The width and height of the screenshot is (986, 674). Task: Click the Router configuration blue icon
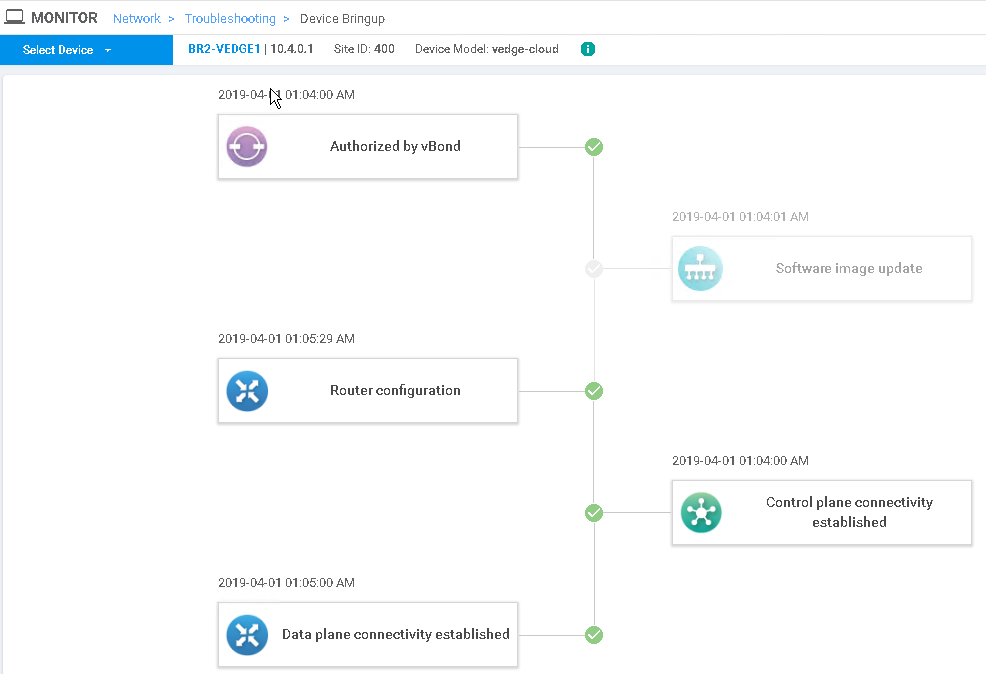pyautogui.click(x=246, y=391)
